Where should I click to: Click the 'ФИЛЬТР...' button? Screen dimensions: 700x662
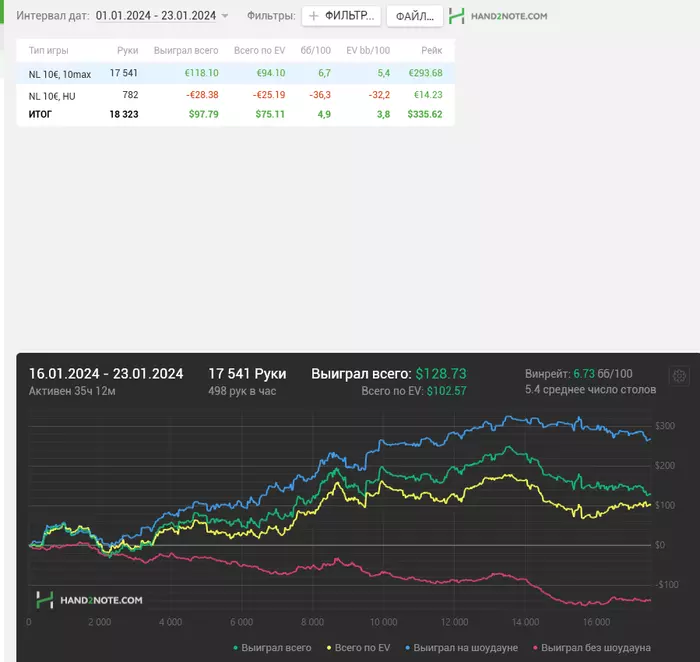pyautogui.click(x=340, y=17)
